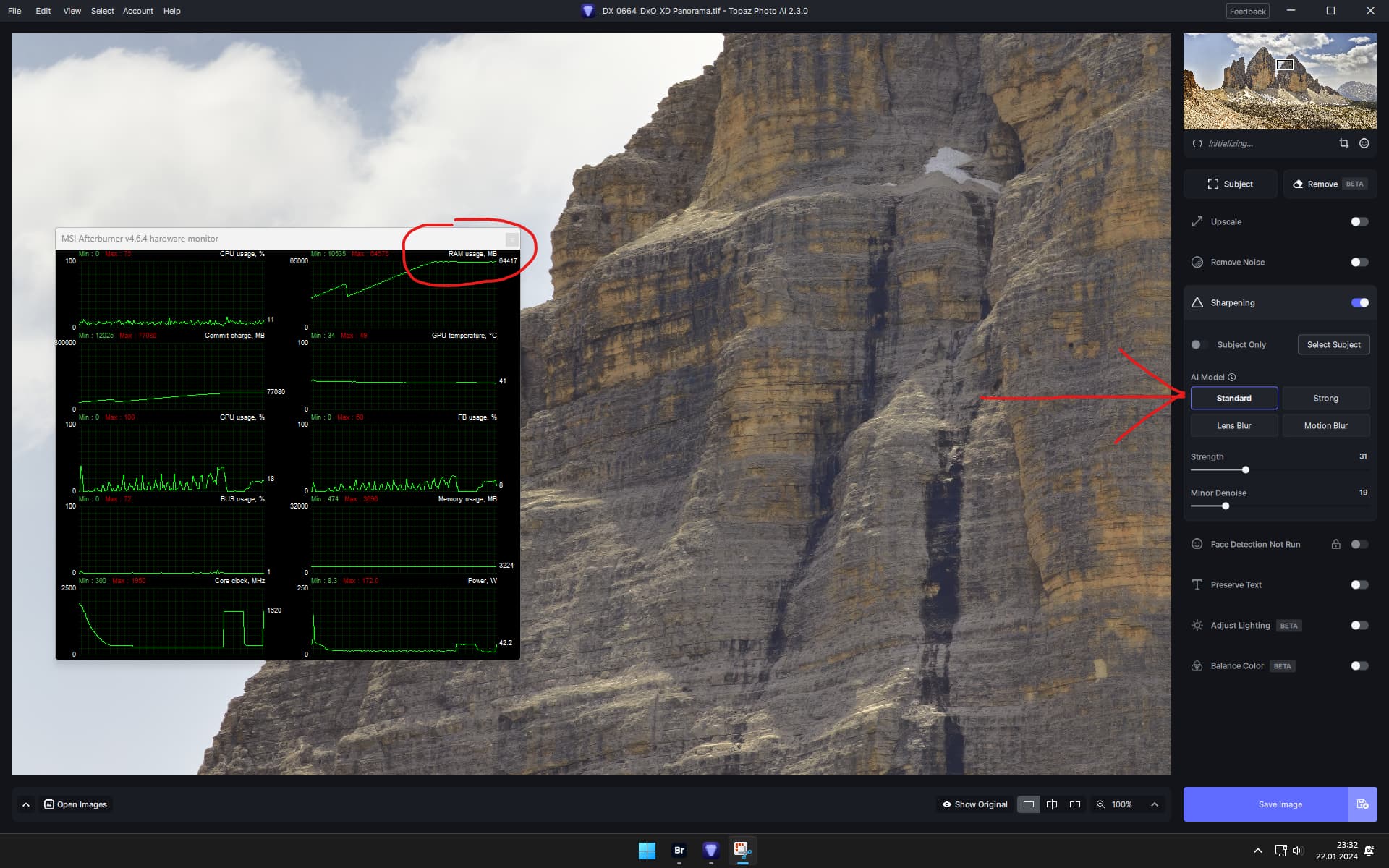Turn on the Remove Noise toggle

[x=1359, y=262]
